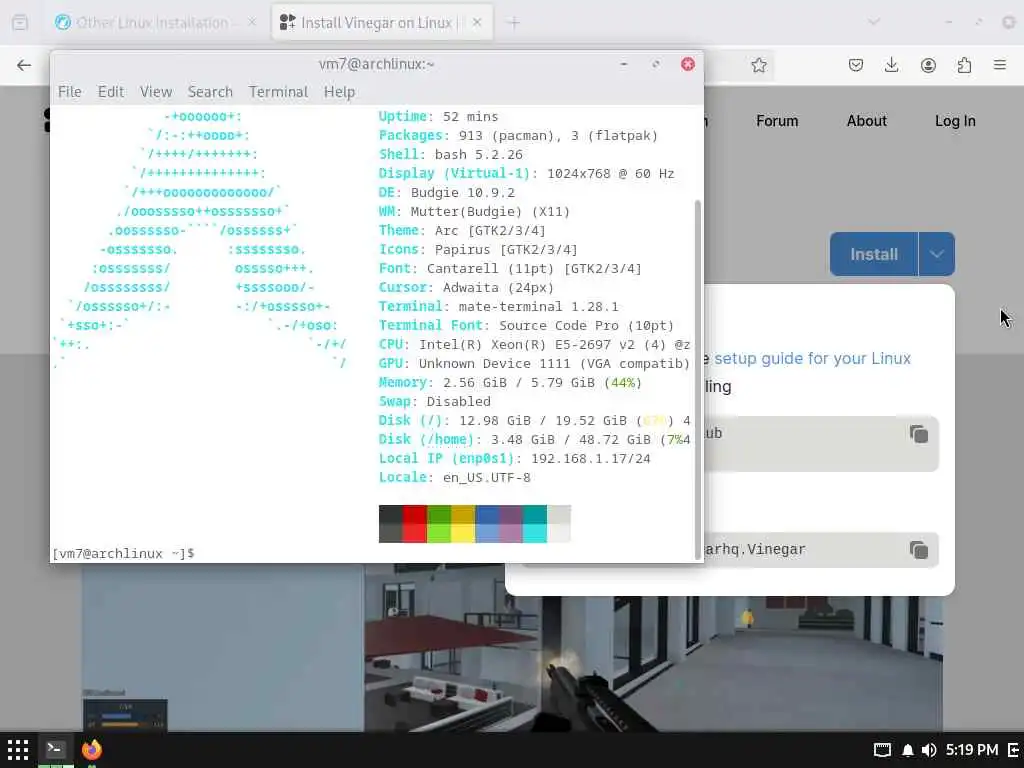
Task: Close the Install Vinegar on Linux tab
Action: (x=477, y=22)
